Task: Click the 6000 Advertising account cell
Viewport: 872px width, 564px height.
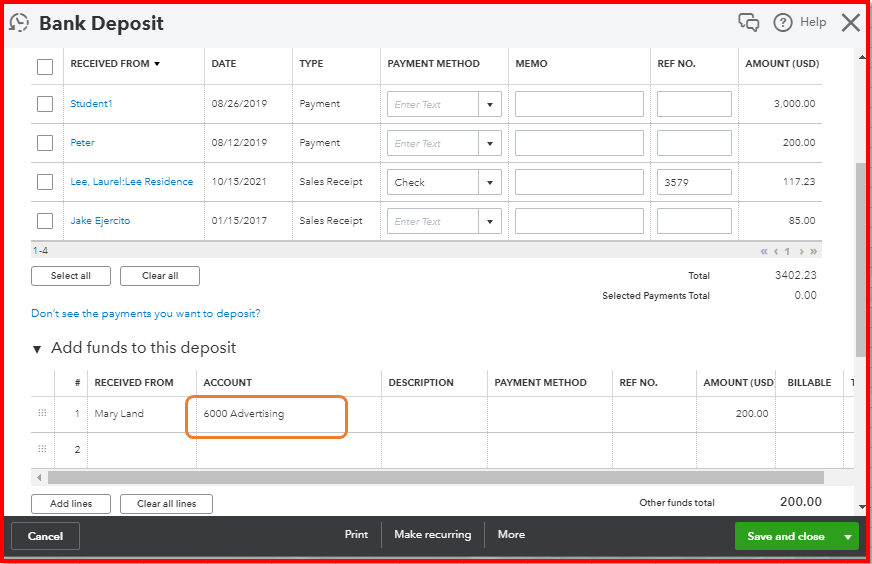Action: (289, 414)
